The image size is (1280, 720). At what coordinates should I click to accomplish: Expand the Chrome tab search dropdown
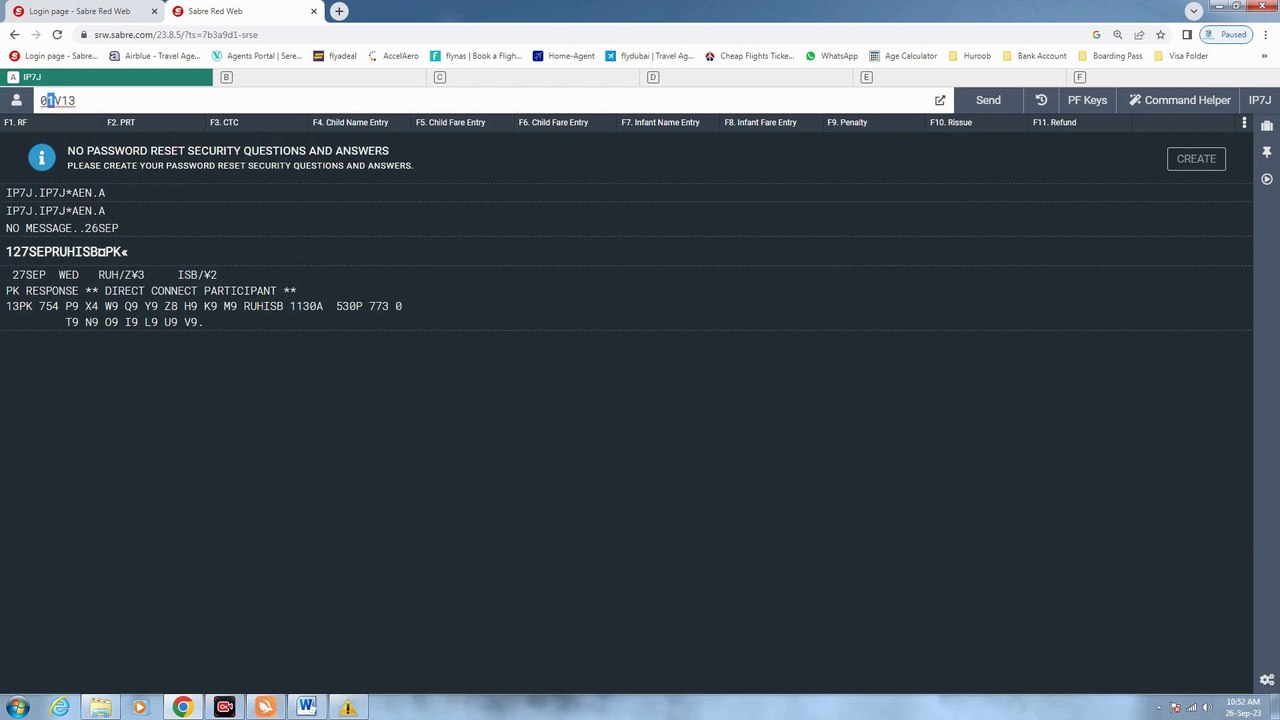[1193, 11]
